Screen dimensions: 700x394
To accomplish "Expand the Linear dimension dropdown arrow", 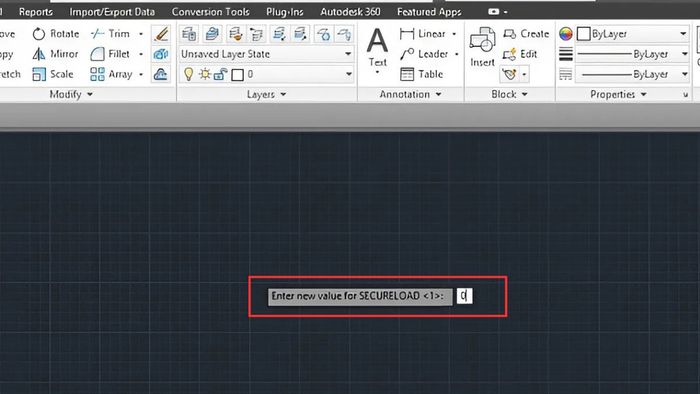I will tap(454, 34).
